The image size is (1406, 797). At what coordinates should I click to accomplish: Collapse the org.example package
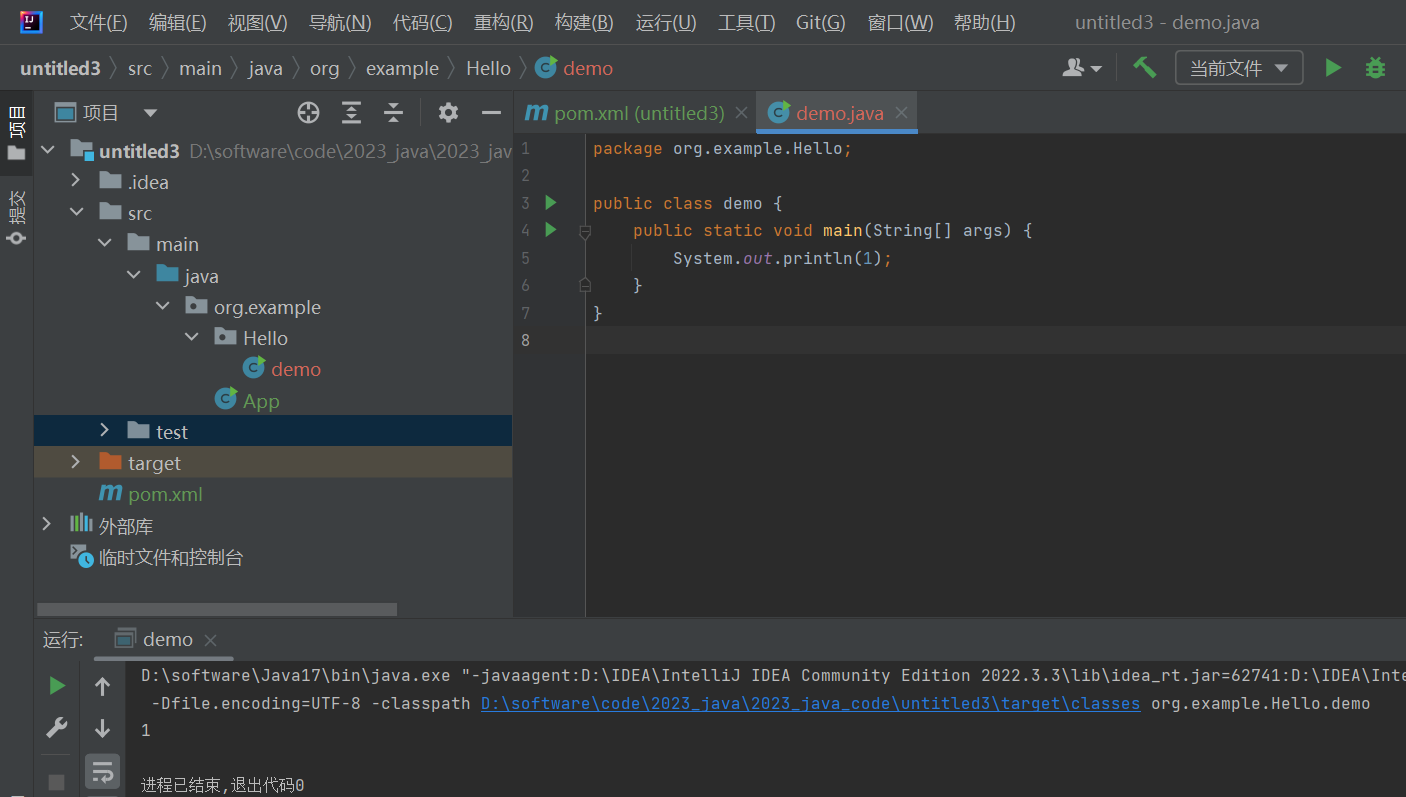tap(162, 307)
